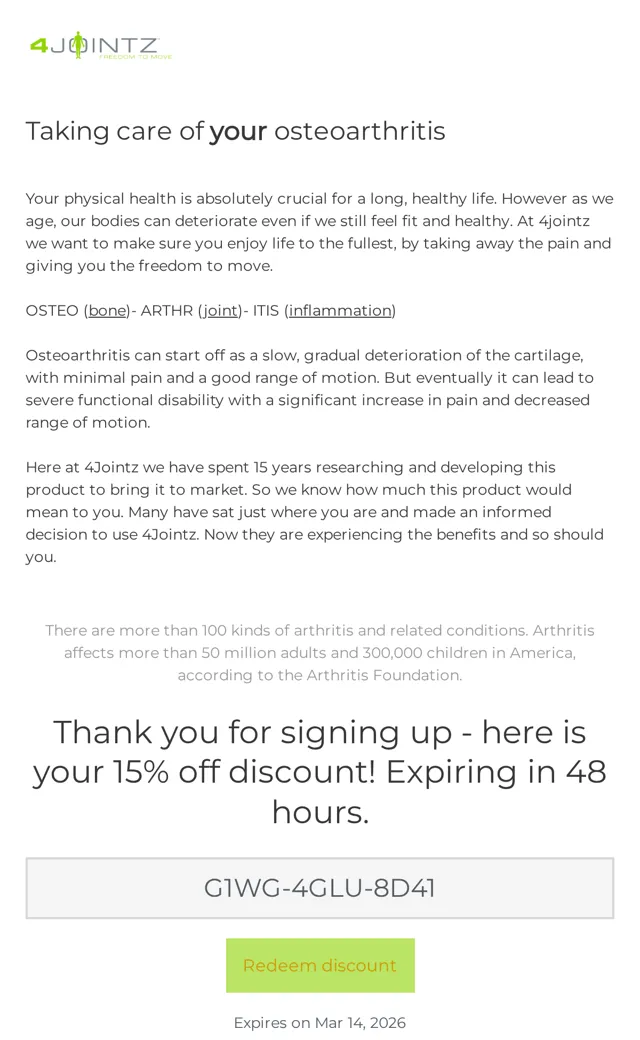Viewport: 640px width, 1040px height.
Task: Click the Redeem discount button
Action: point(320,965)
